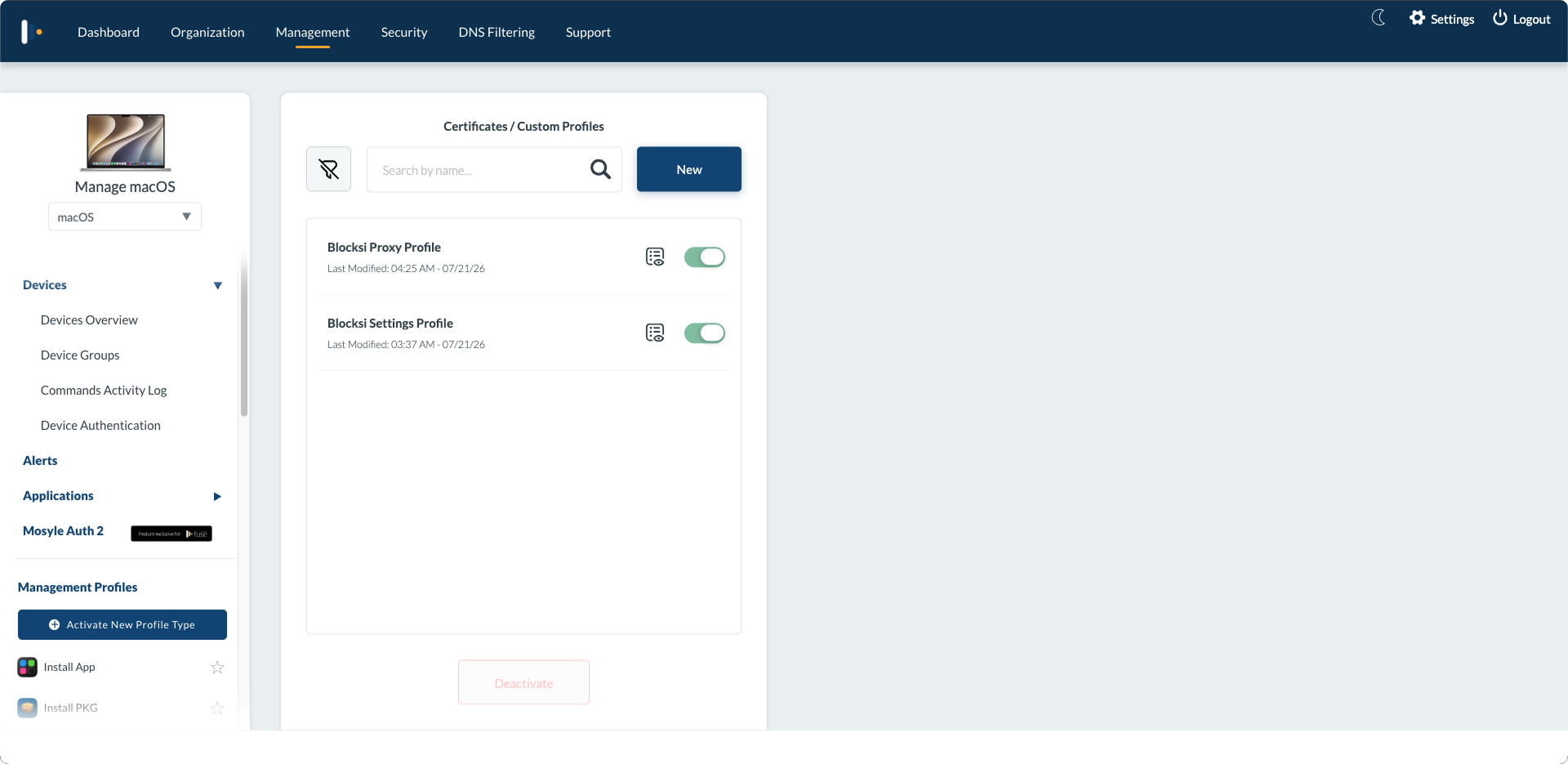The height and width of the screenshot is (764, 1568).
Task: Click the Logout power icon
Action: [x=1500, y=18]
